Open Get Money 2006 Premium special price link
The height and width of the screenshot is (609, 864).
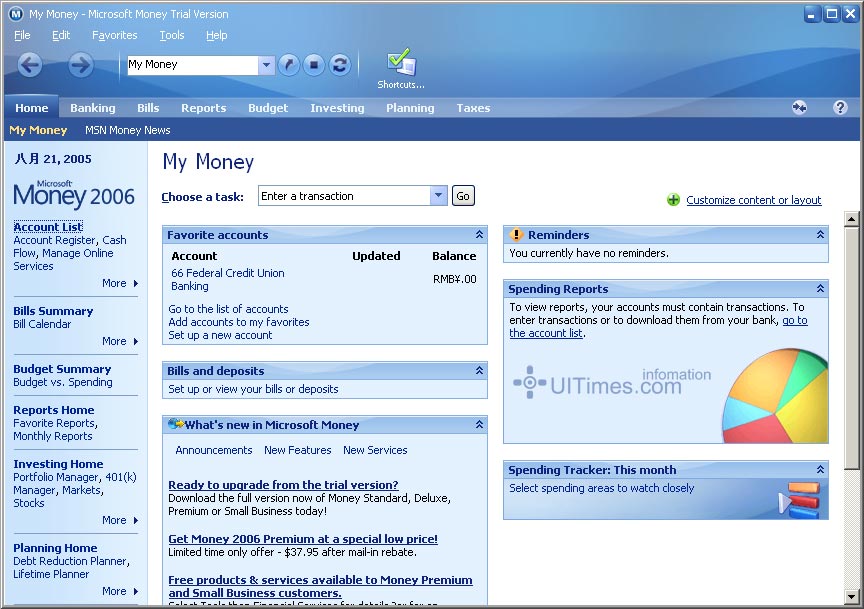[x=303, y=539]
